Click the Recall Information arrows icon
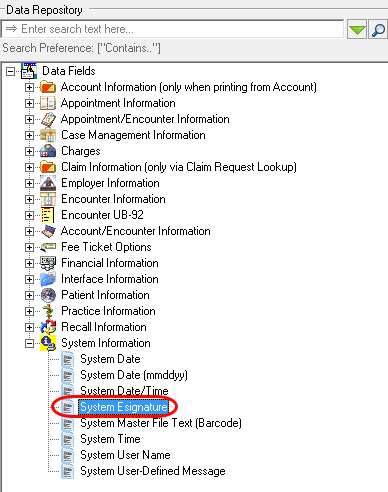This screenshot has height=492, width=388. [x=48, y=327]
